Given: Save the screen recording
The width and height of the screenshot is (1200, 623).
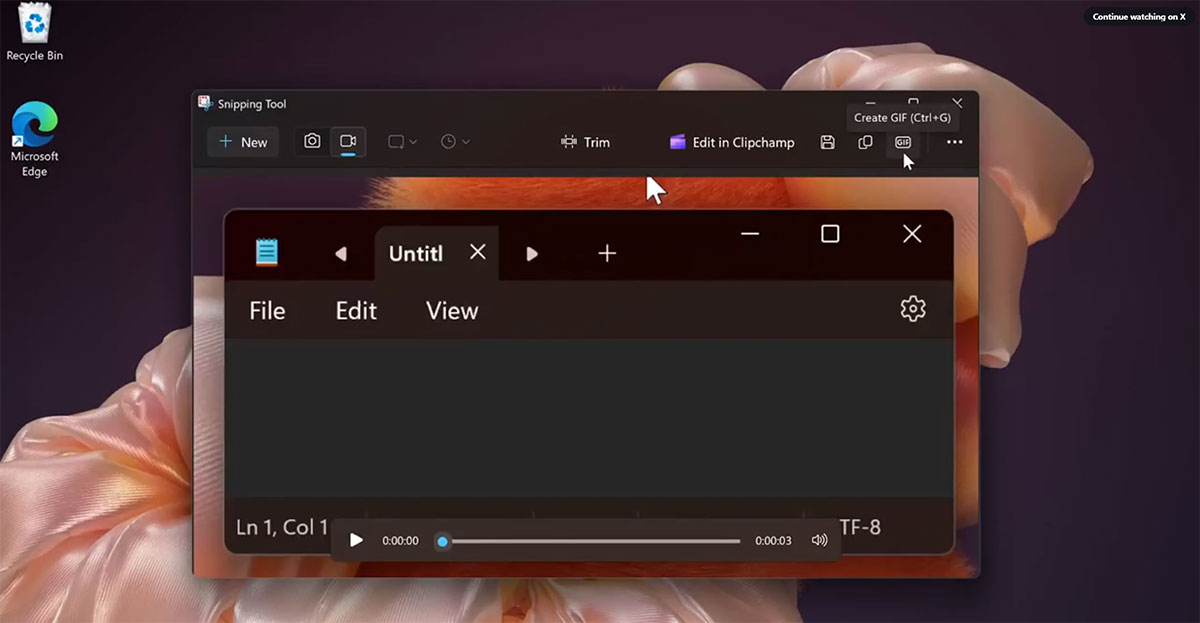Looking at the screenshot, I should (826, 142).
